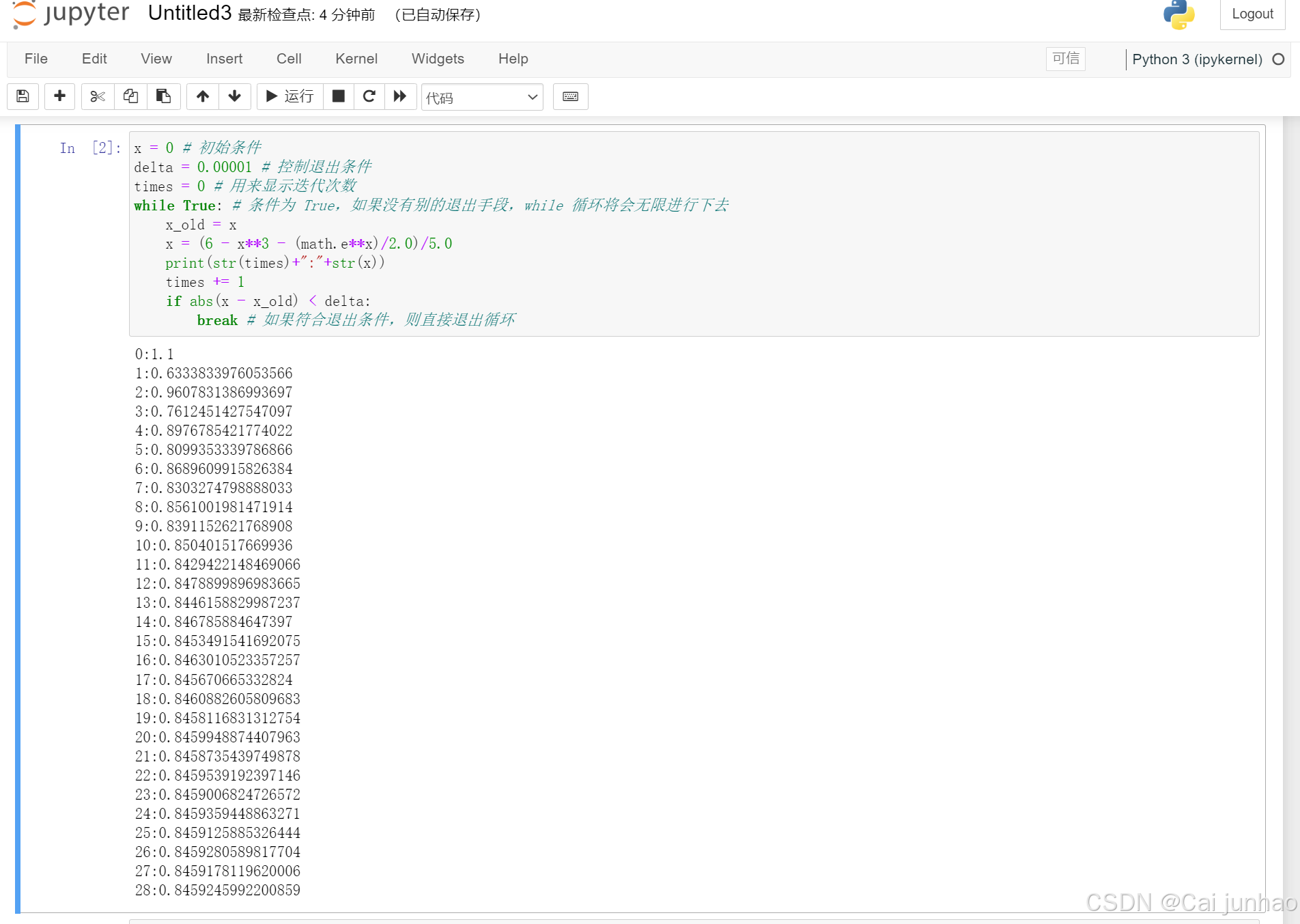Viewport: 1300px width, 924px height.
Task: Open the File menu
Action: (x=36, y=59)
